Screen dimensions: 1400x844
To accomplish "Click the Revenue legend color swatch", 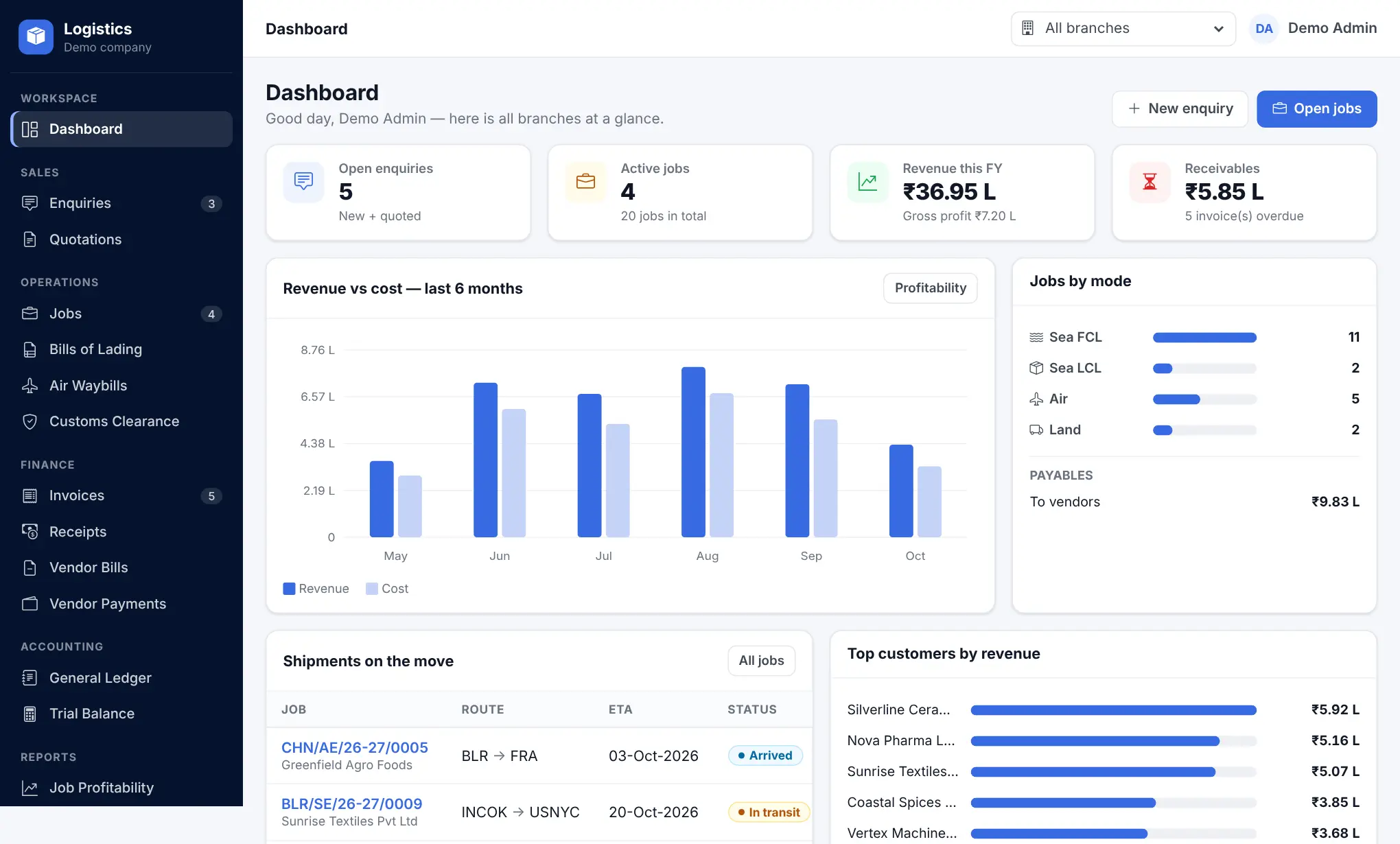I will 289,589.
